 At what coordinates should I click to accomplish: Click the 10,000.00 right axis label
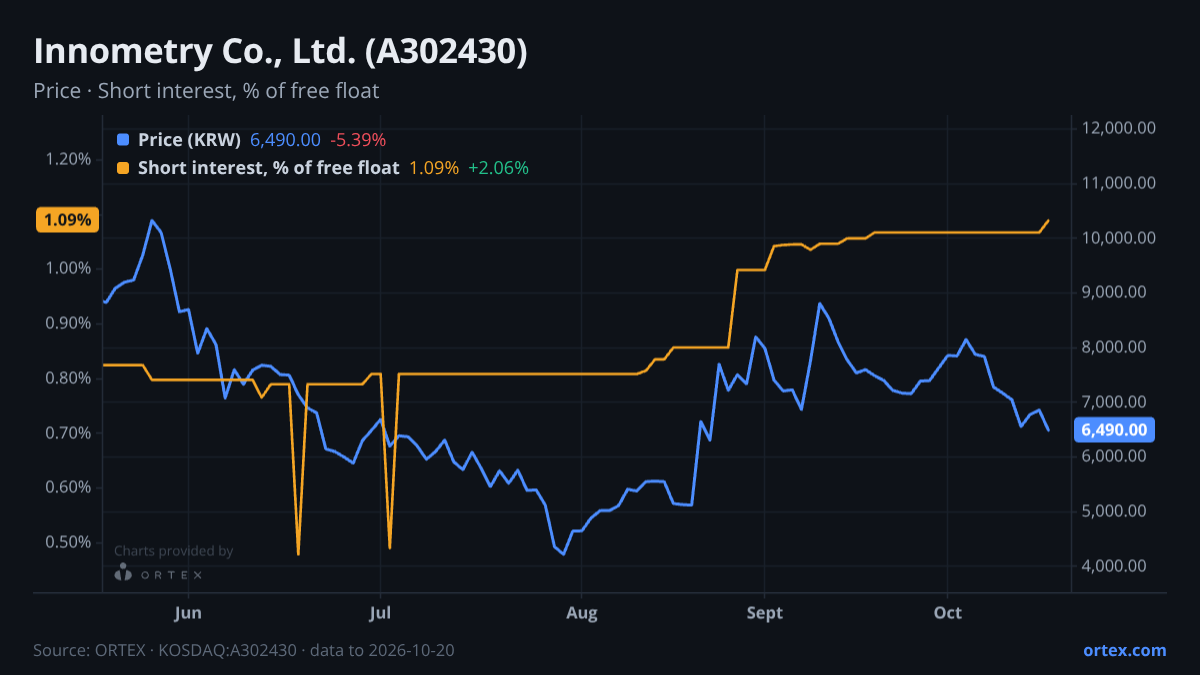tap(1118, 238)
